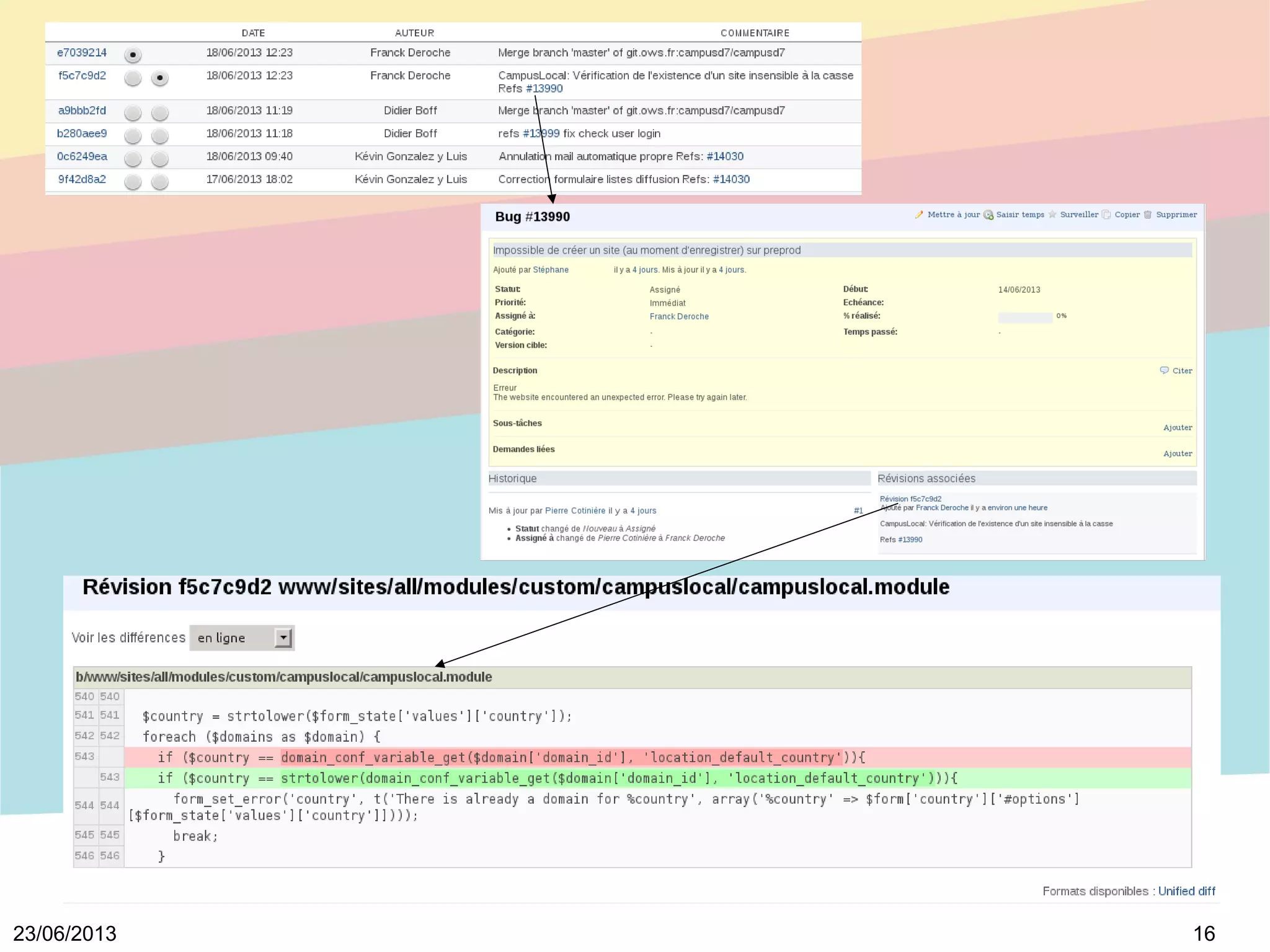1270x952 pixels.
Task: Open the #14030 issue link in Annulation row
Action: [725, 156]
